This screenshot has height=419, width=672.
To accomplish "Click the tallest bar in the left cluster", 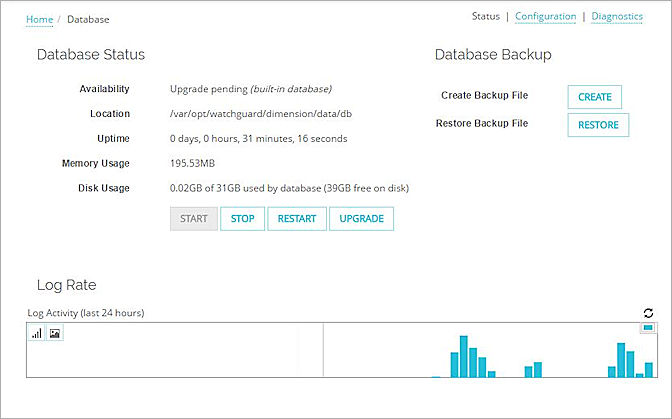I will point(463,357).
